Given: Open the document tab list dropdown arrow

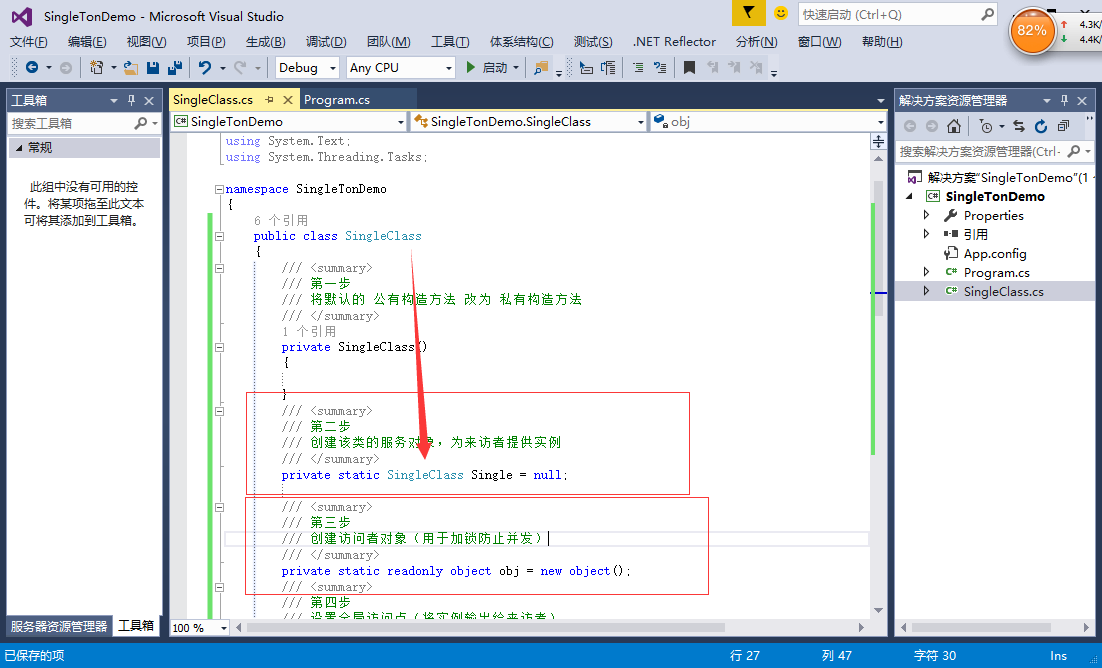Looking at the screenshot, I should tap(881, 101).
